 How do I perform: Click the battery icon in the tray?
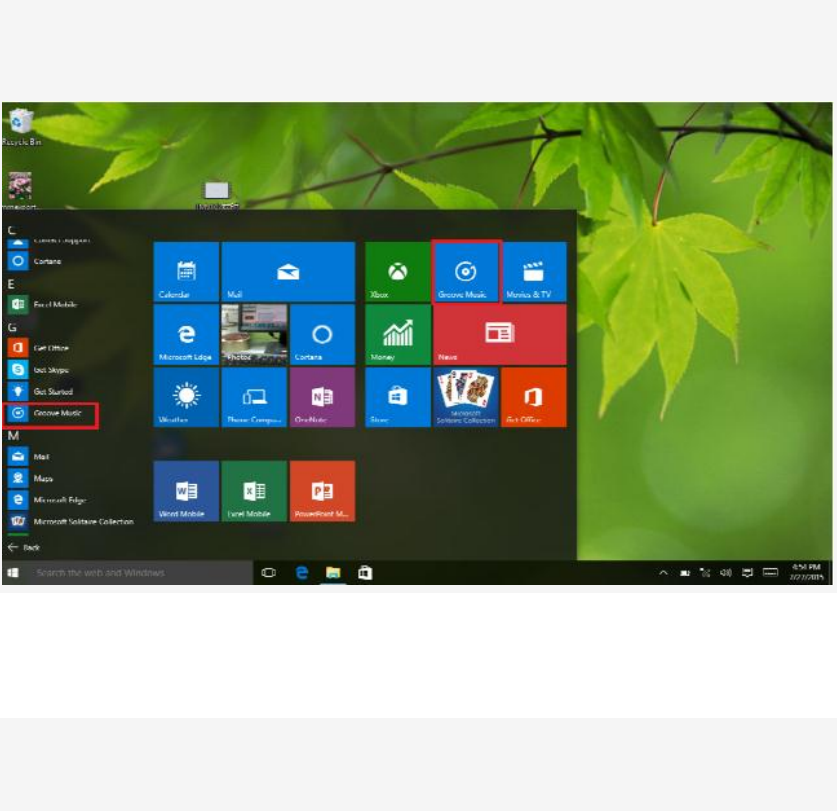point(685,573)
